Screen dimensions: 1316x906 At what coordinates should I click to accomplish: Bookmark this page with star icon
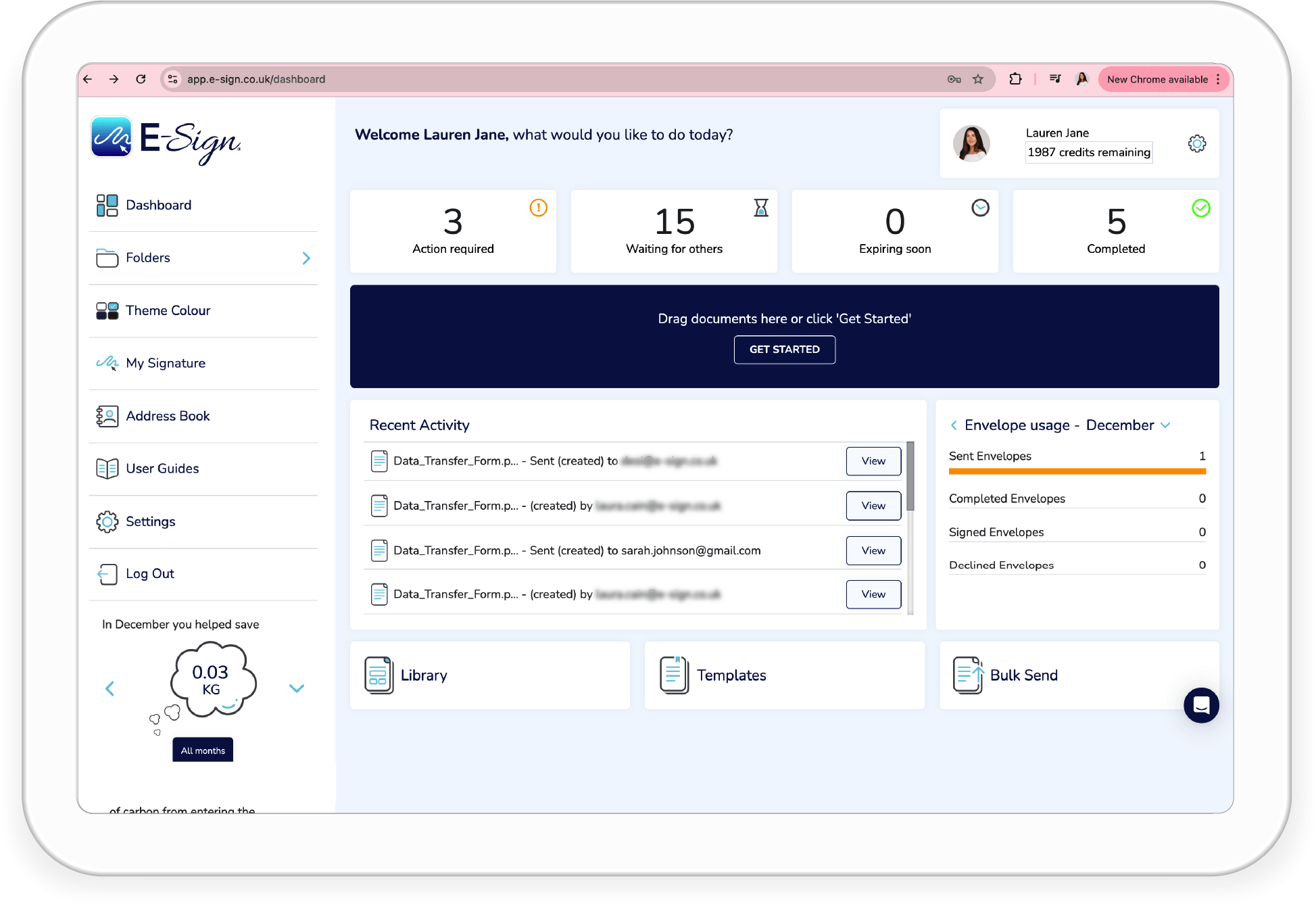pos(978,79)
